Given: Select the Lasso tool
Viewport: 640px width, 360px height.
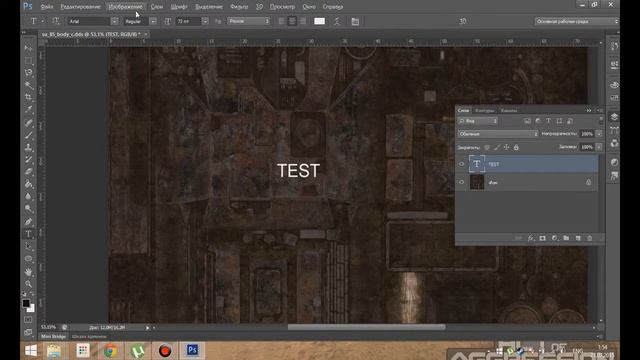Looking at the screenshot, I should pyautogui.click(x=28, y=73).
